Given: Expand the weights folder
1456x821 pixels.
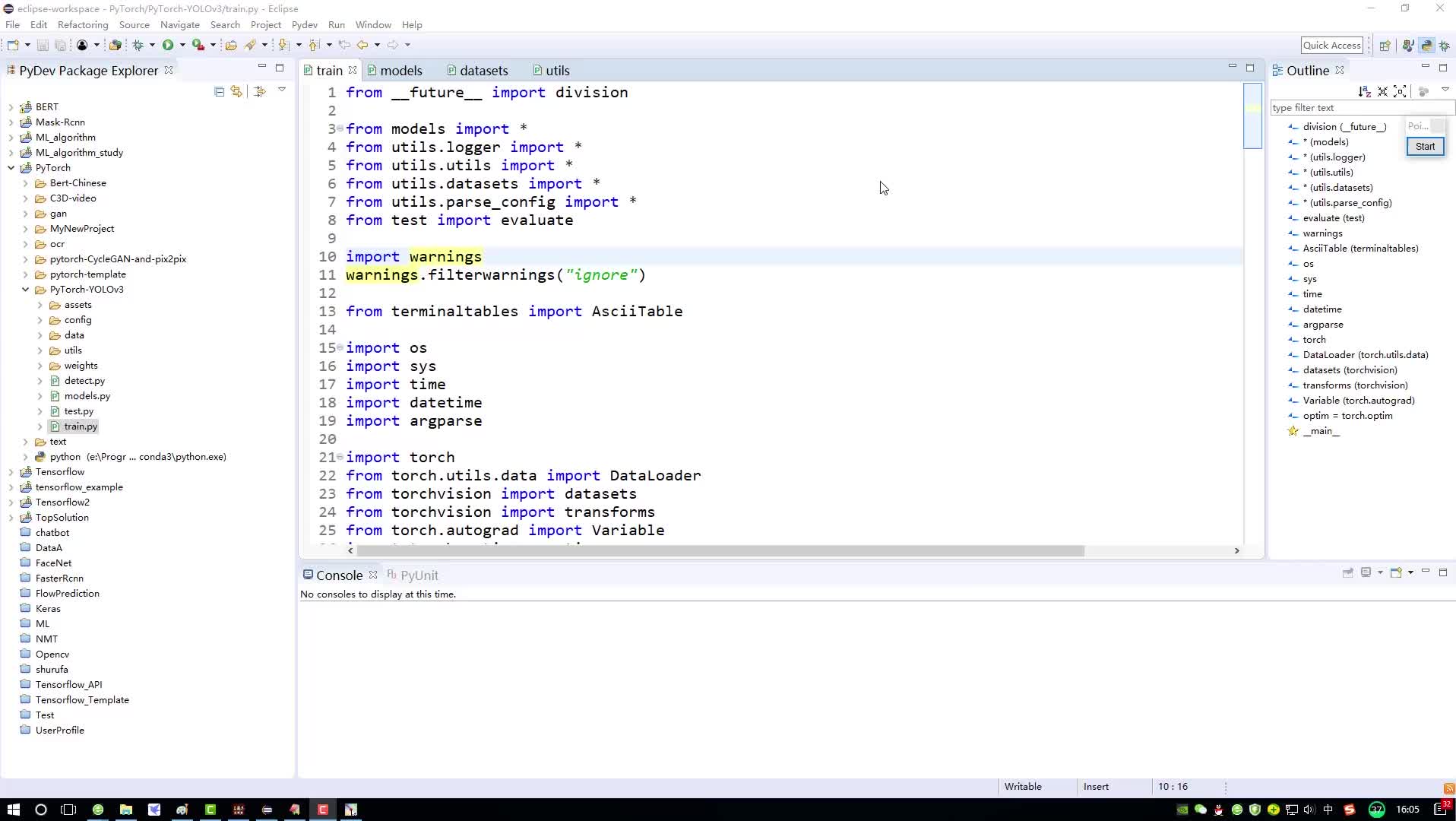Looking at the screenshot, I should click(40, 366).
